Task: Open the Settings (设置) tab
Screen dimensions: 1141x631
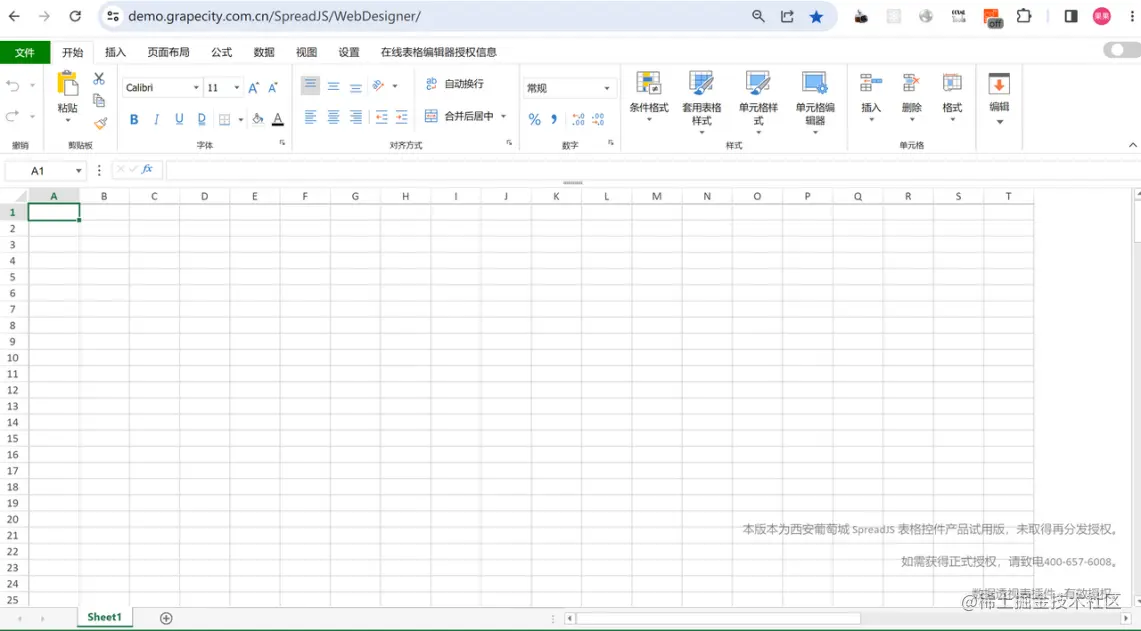Action: click(349, 52)
